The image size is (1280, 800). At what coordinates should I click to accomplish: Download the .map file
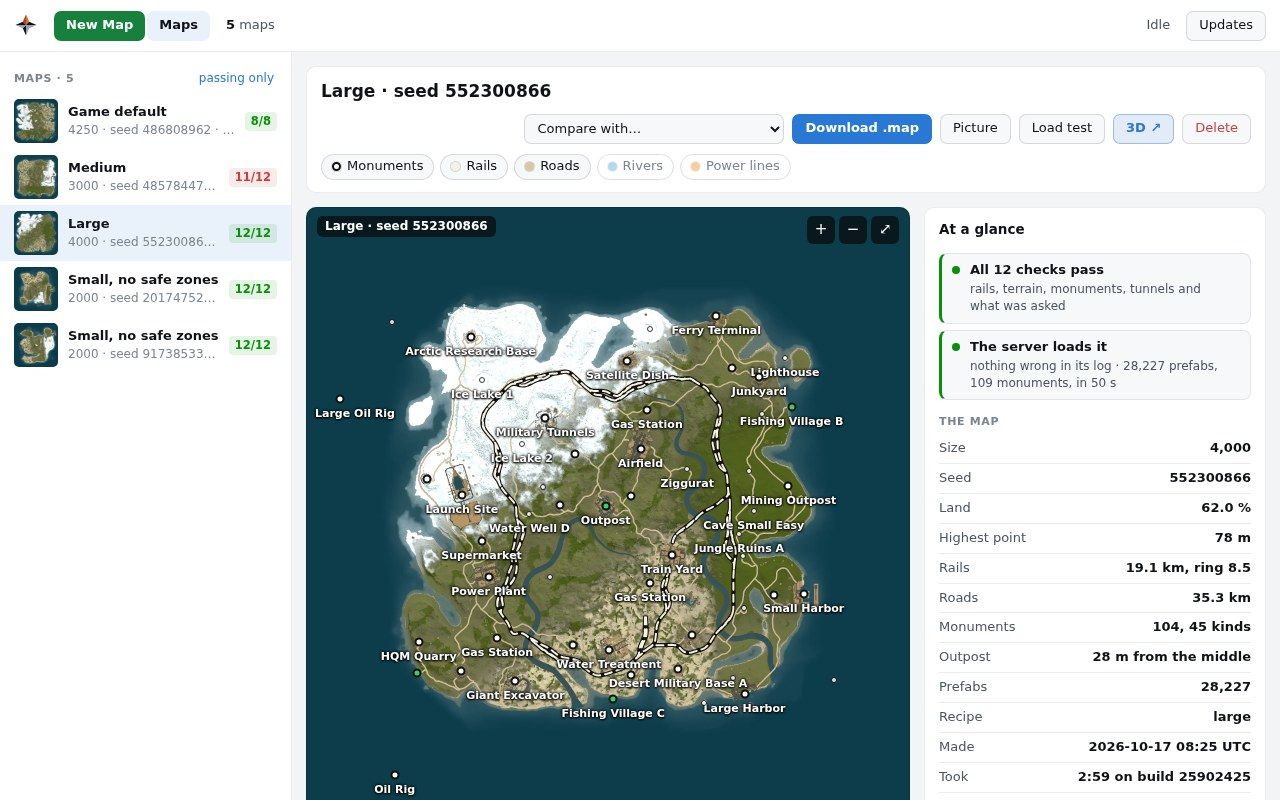click(862, 129)
